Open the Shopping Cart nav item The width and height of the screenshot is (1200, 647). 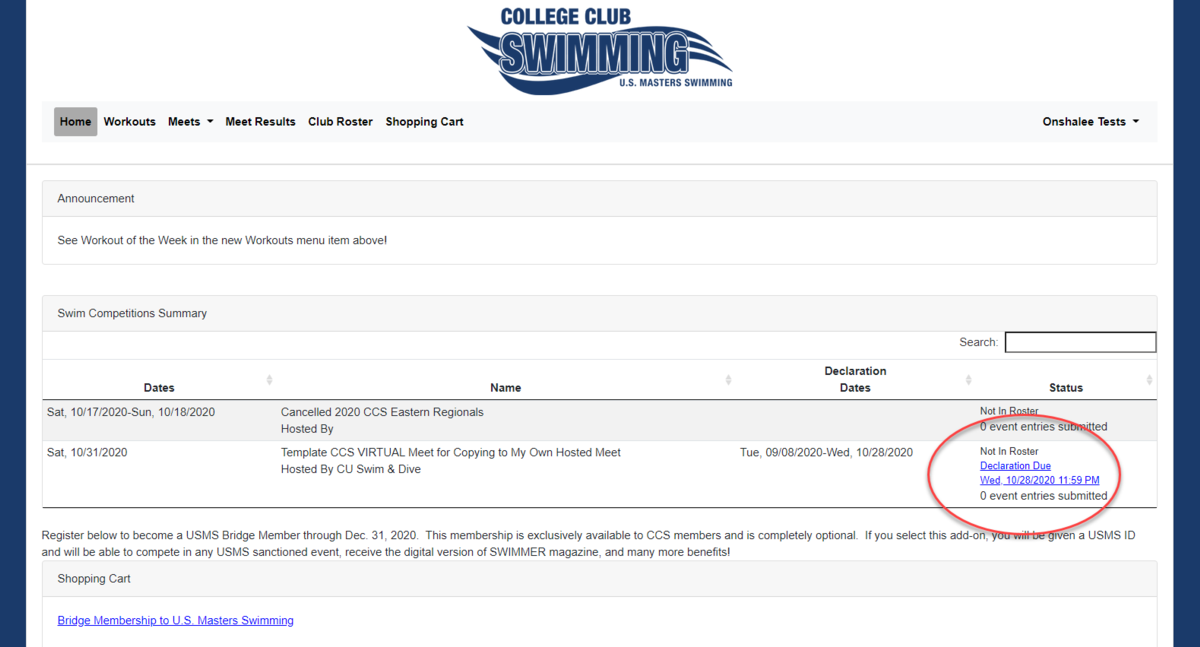[x=424, y=122]
